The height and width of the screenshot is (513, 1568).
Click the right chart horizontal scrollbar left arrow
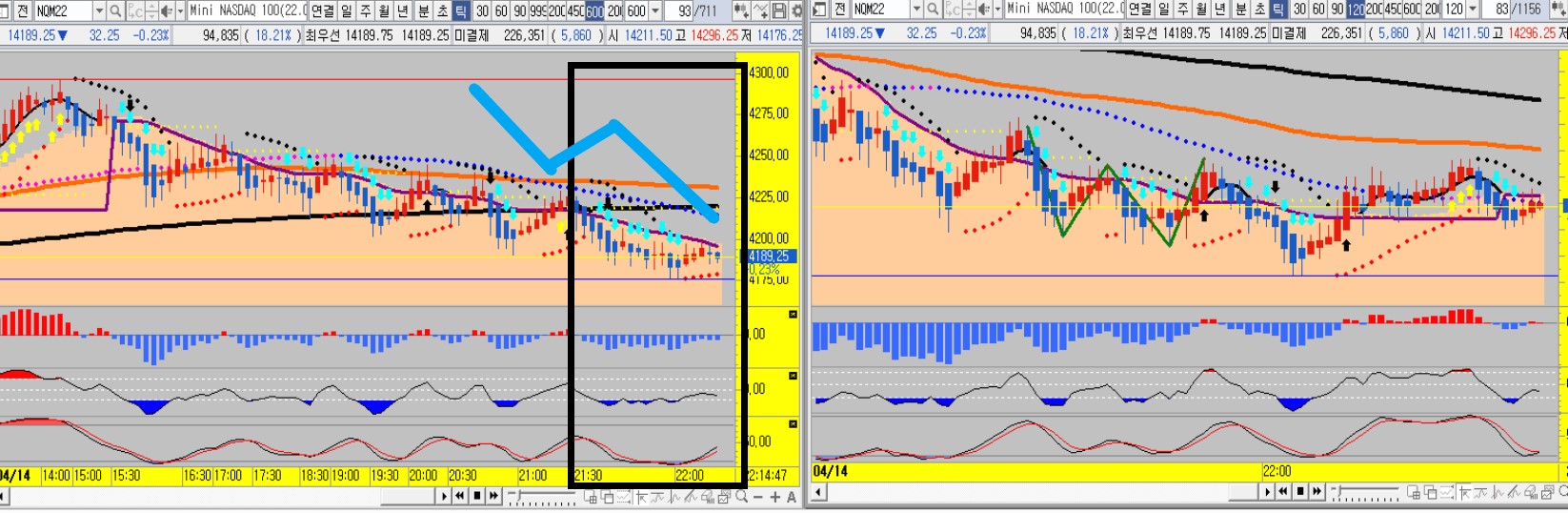(818, 492)
